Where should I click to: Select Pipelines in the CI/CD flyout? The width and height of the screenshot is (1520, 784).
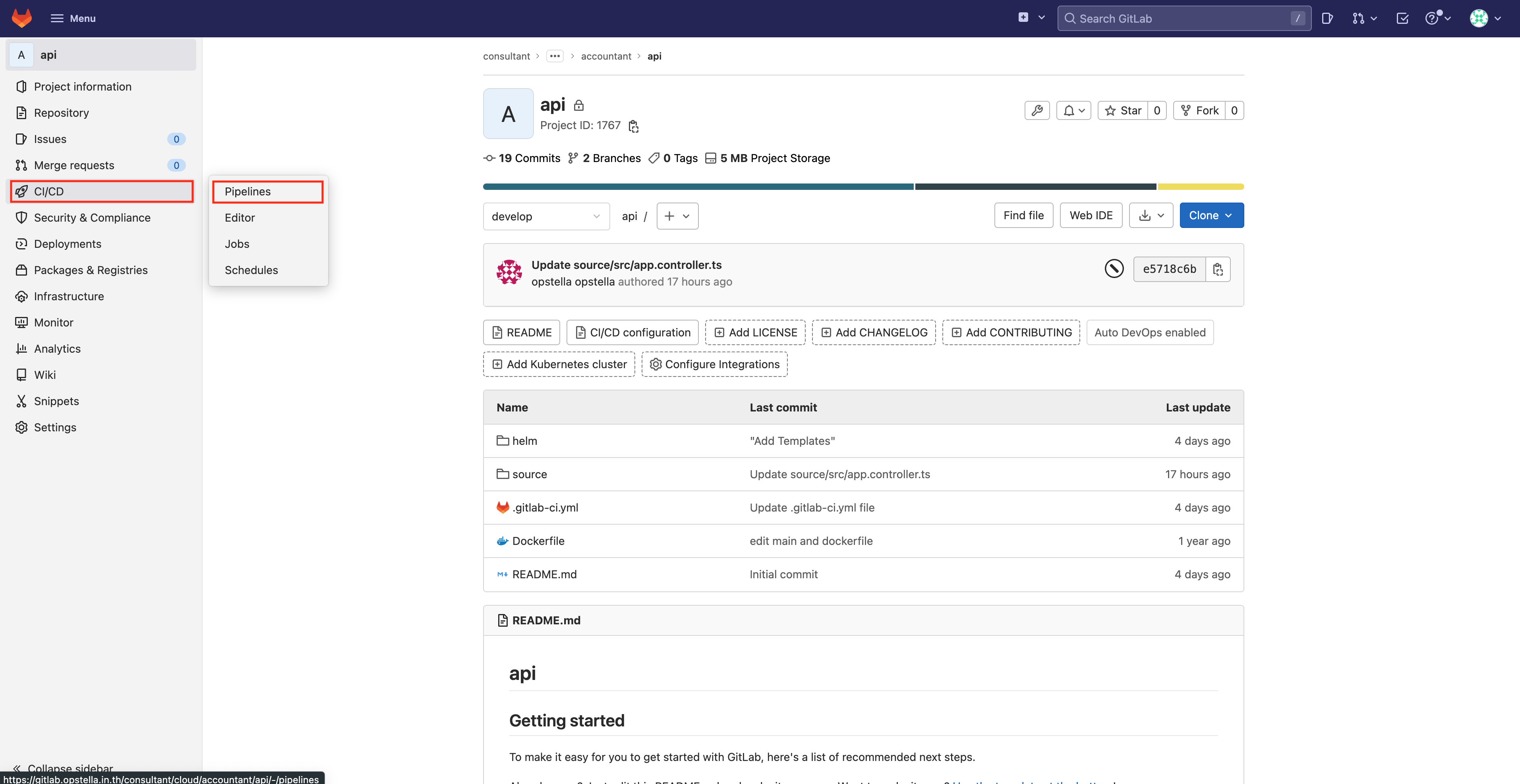point(268,192)
